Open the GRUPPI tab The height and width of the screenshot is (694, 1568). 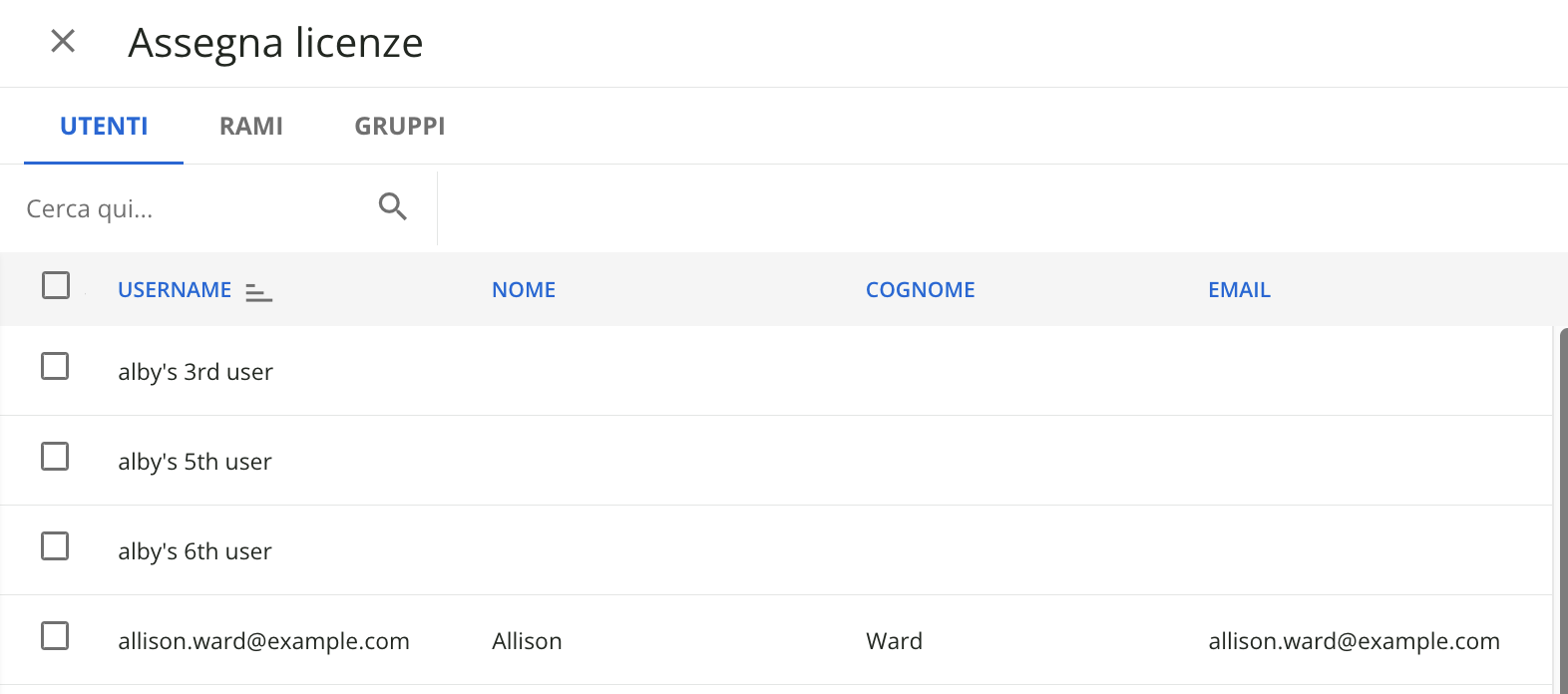[400, 127]
